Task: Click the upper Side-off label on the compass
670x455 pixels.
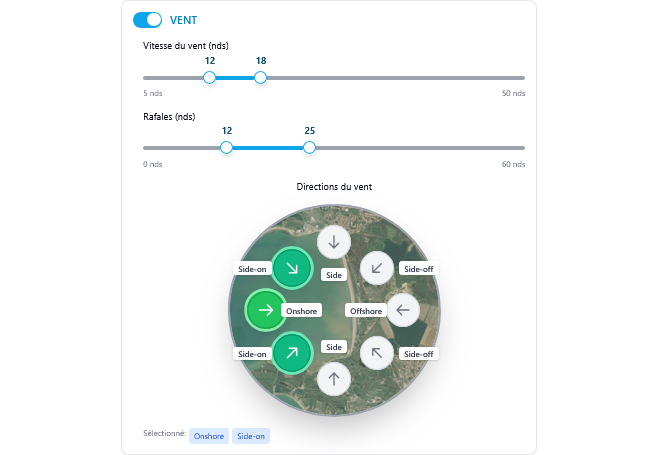Action: tap(418, 268)
